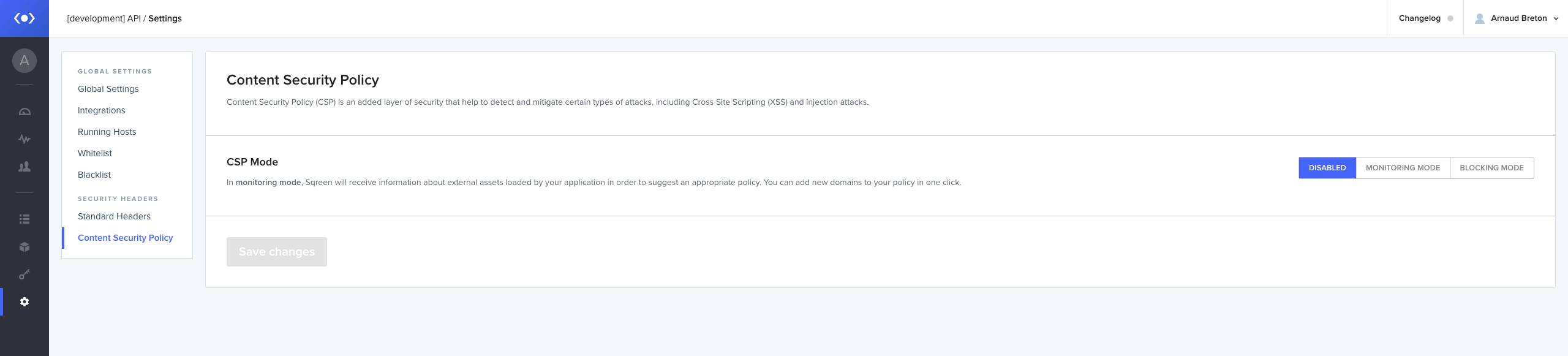Go to Global Settings section

(x=108, y=89)
